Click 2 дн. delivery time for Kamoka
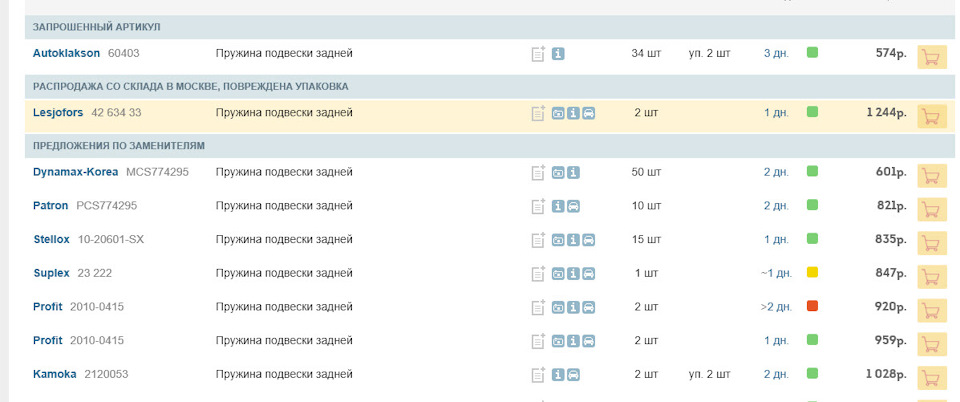The width and height of the screenshot is (960, 402). [x=776, y=374]
